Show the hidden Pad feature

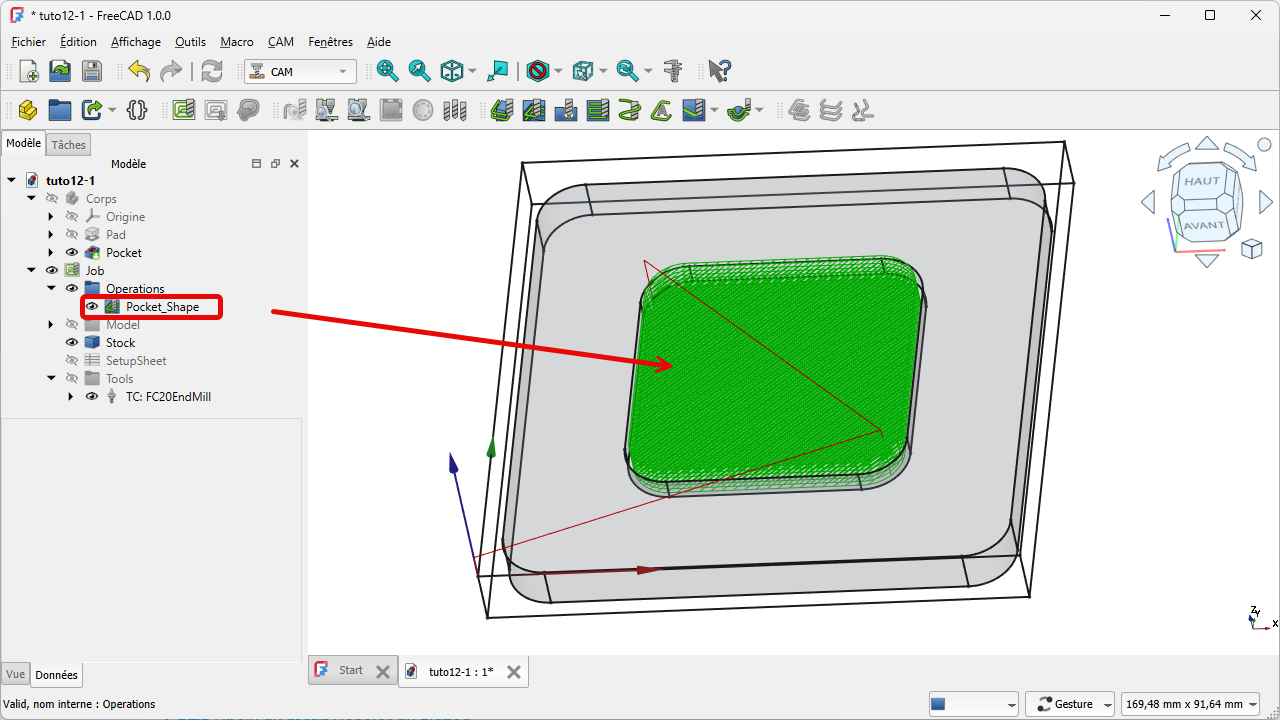click(71, 235)
